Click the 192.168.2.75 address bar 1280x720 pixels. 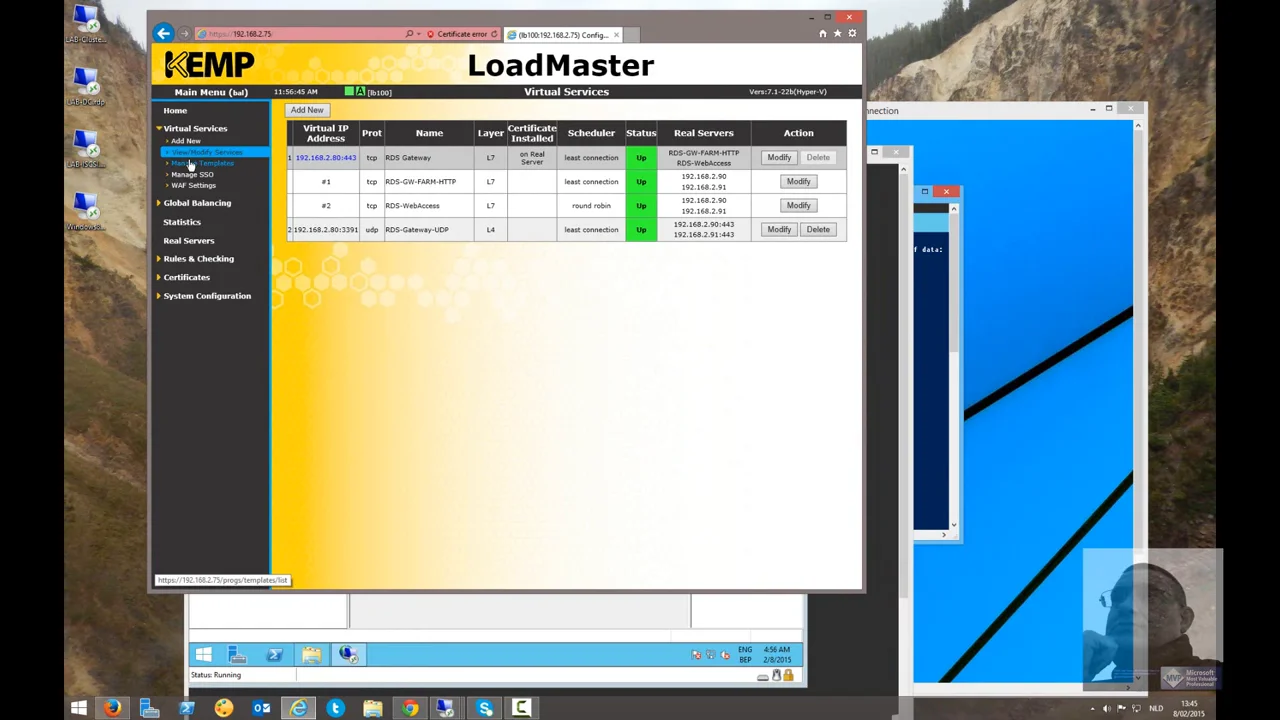point(300,34)
